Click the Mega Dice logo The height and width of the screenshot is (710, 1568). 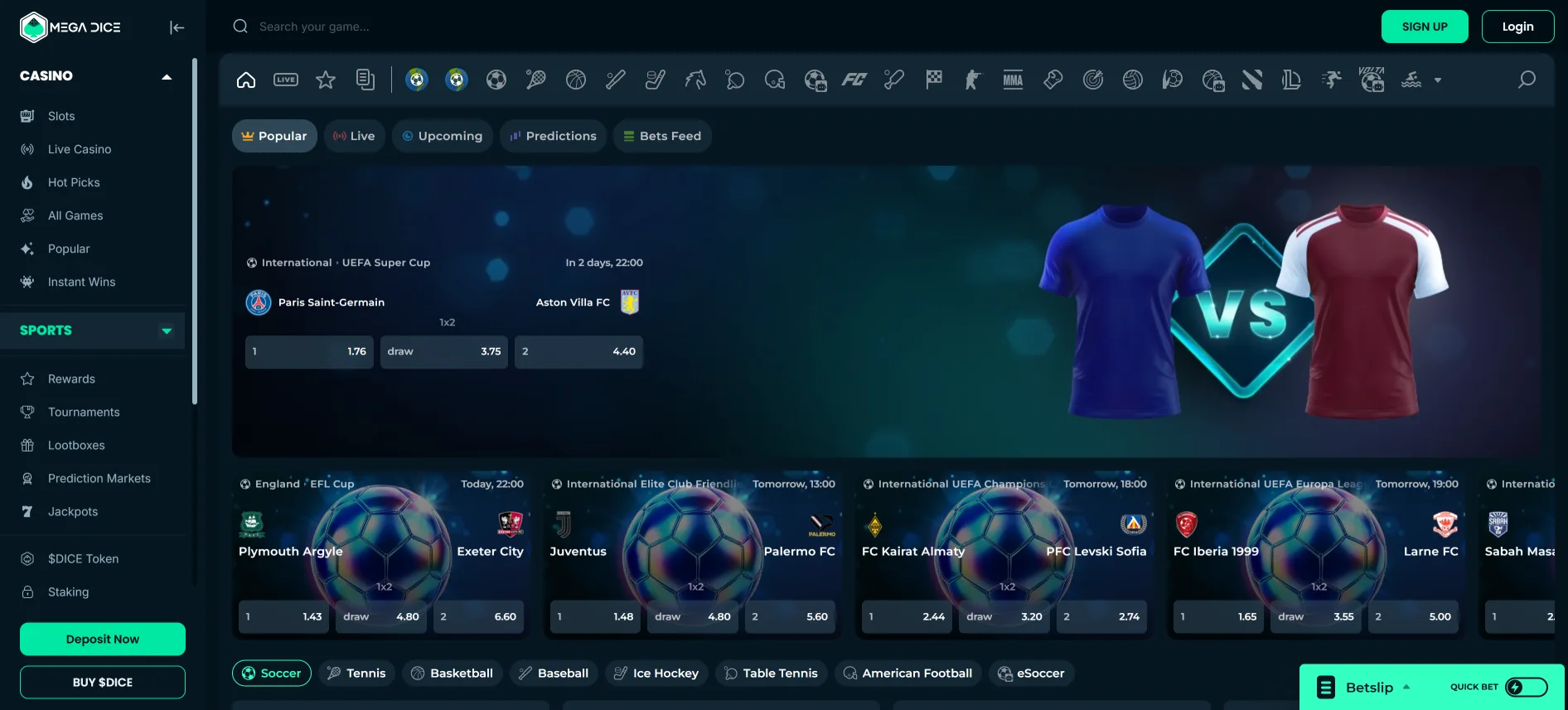(70, 27)
